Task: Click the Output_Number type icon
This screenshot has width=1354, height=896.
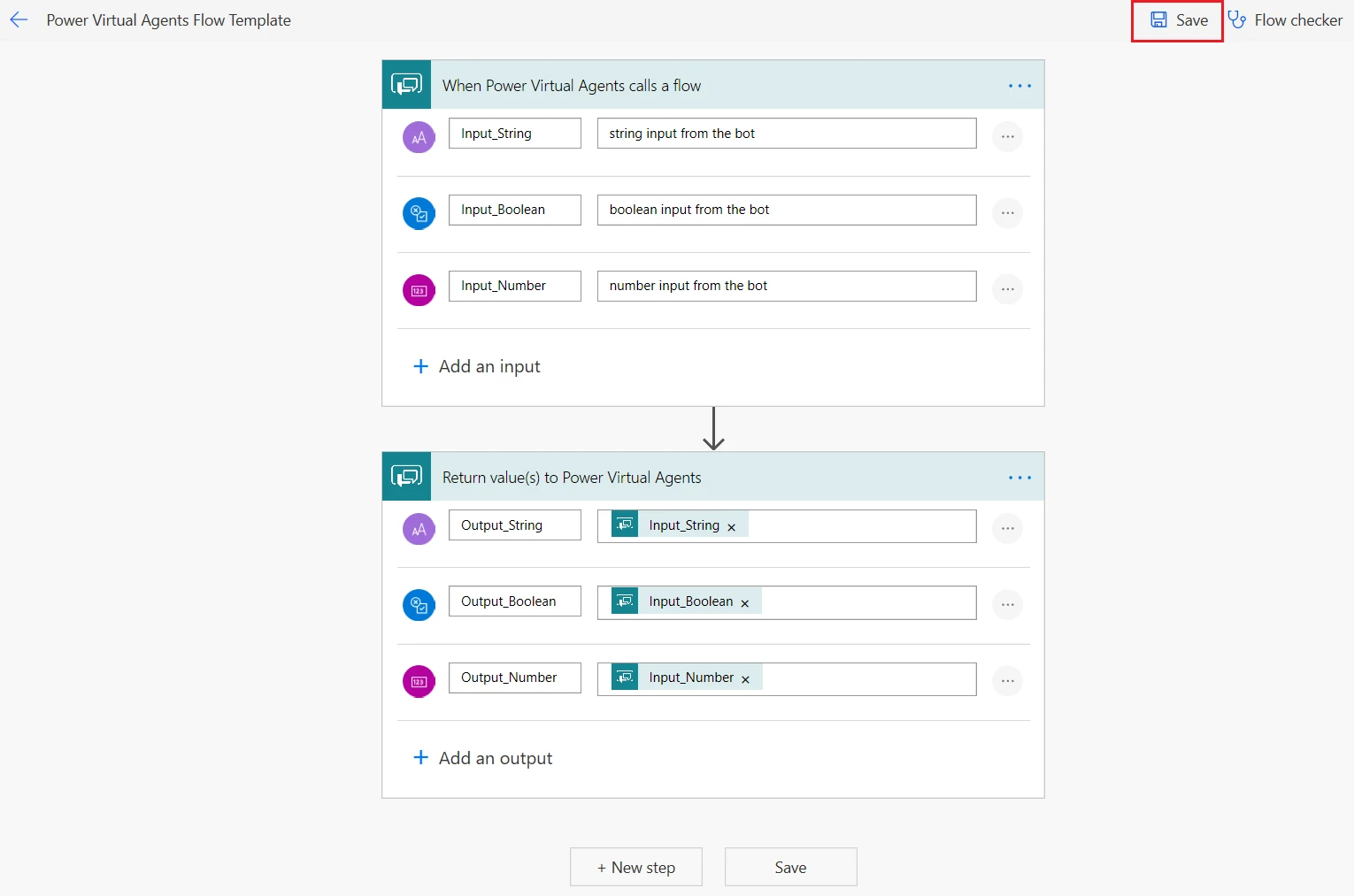Action: click(x=419, y=681)
